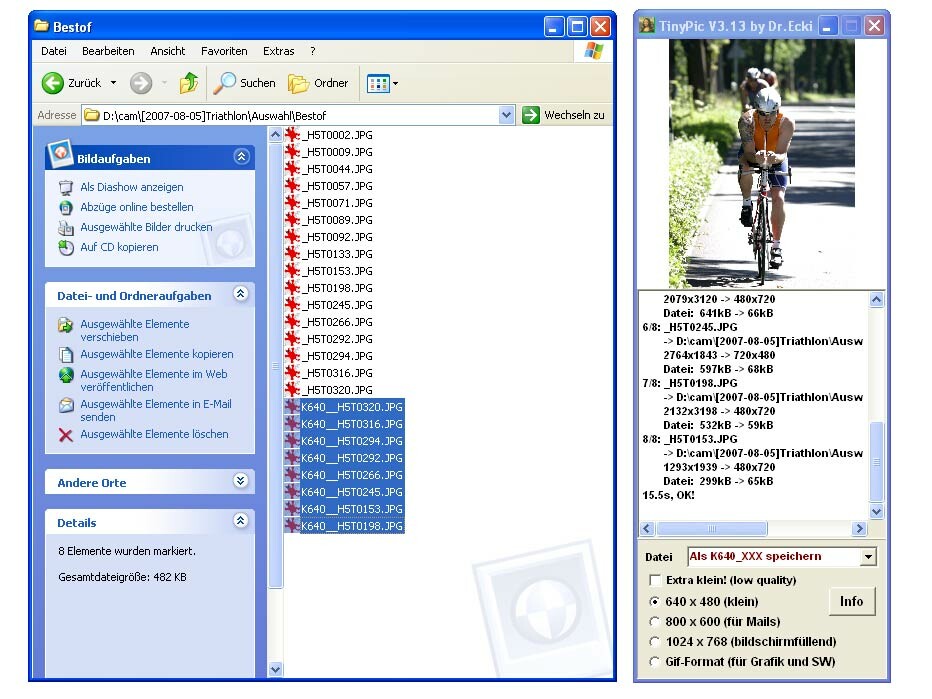The image size is (932, 699).
Task: Open the Favoriten menu
Action: click(x=224, y=51)
